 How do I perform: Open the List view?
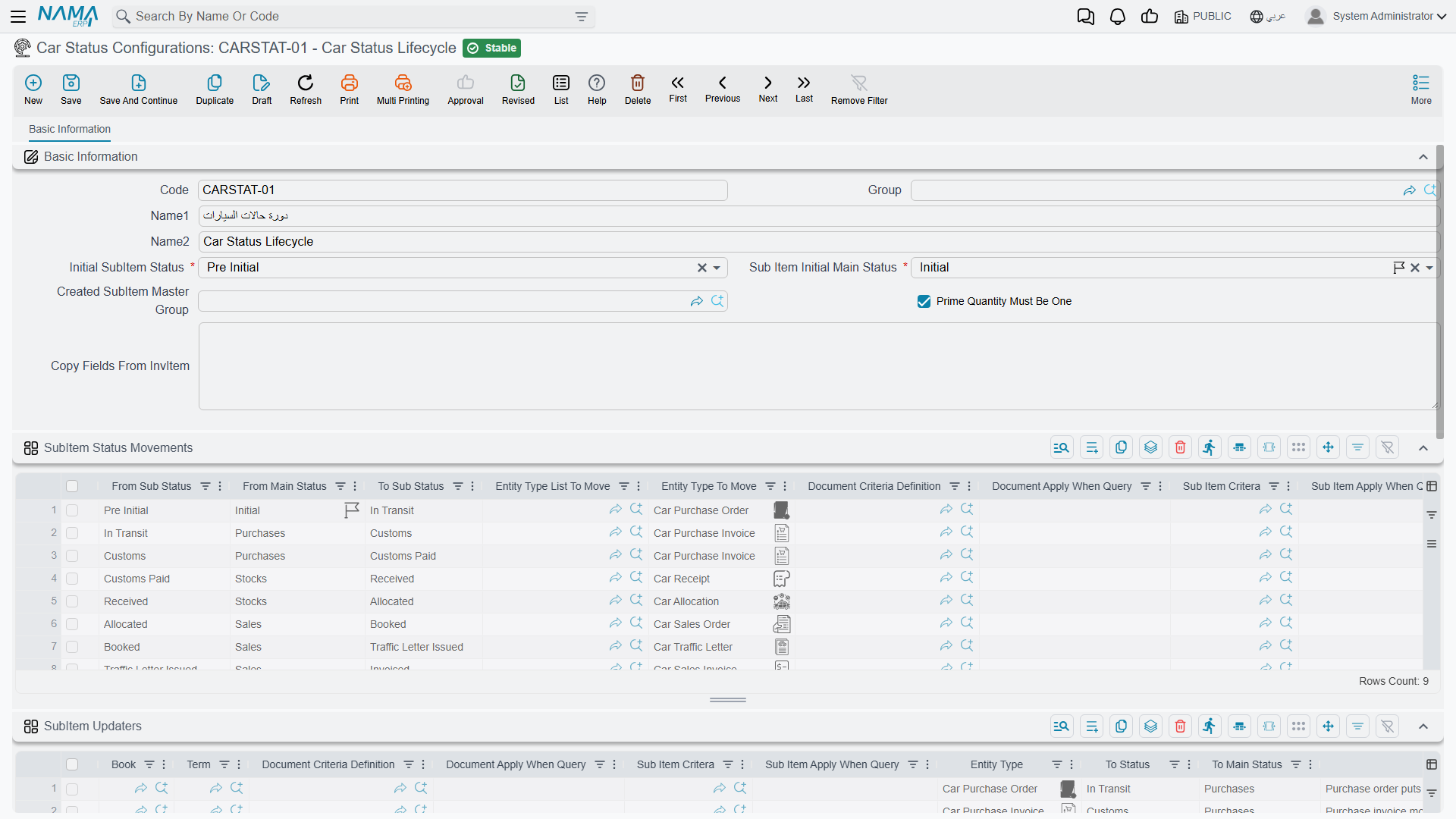(561, 89)
